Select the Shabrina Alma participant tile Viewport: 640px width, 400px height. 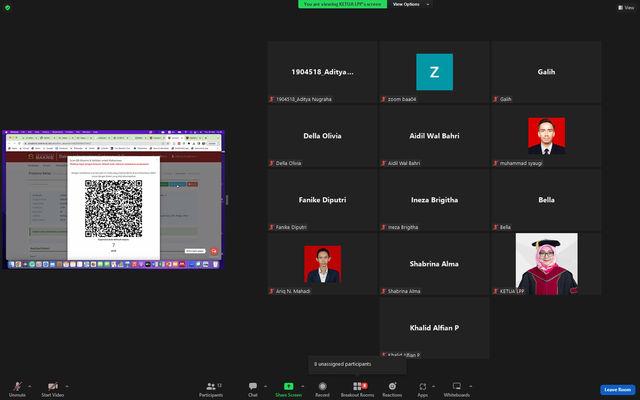(434, 264)
